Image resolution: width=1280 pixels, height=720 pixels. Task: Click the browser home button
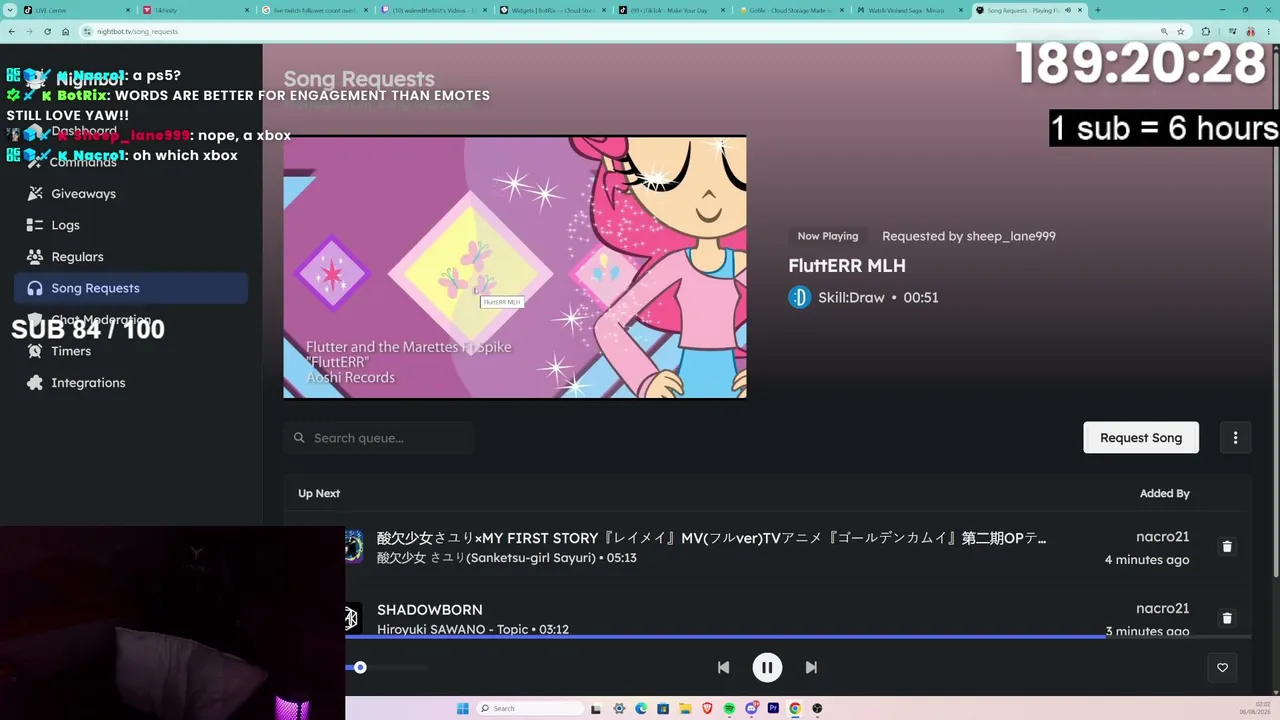65,31
